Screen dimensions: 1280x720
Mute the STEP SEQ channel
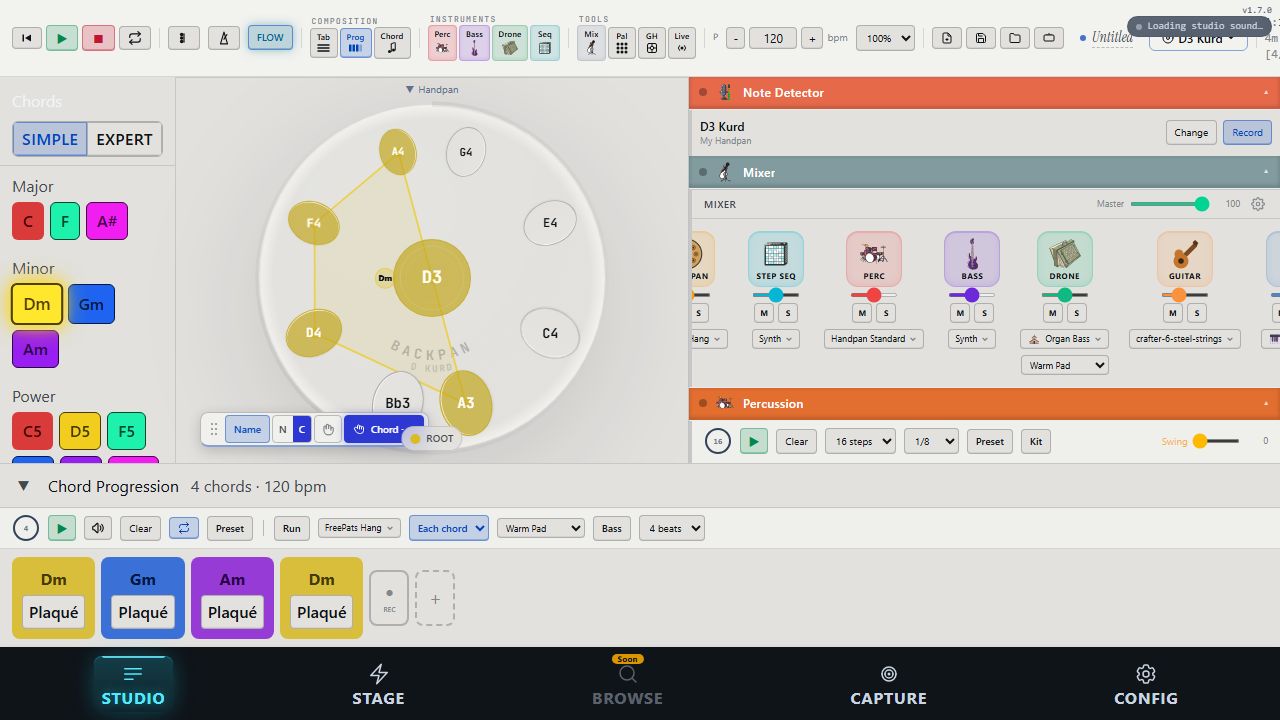pyautogui.click(x=765, y=313)
